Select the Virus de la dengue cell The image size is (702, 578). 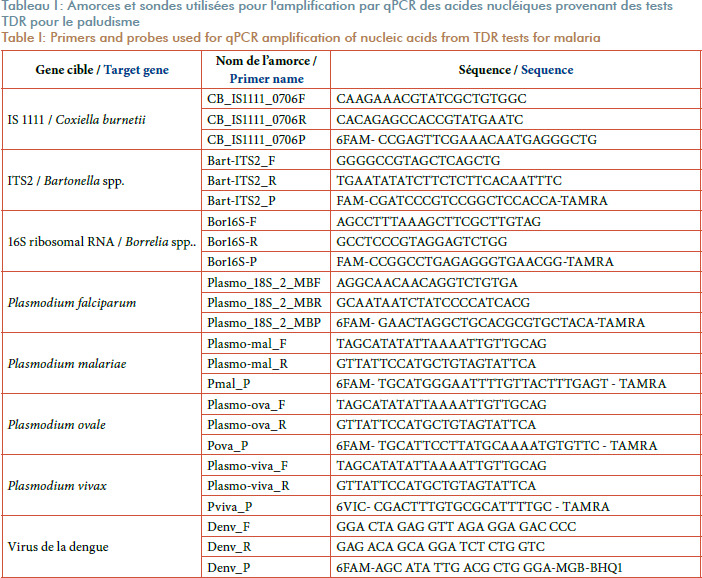[102, 547]
